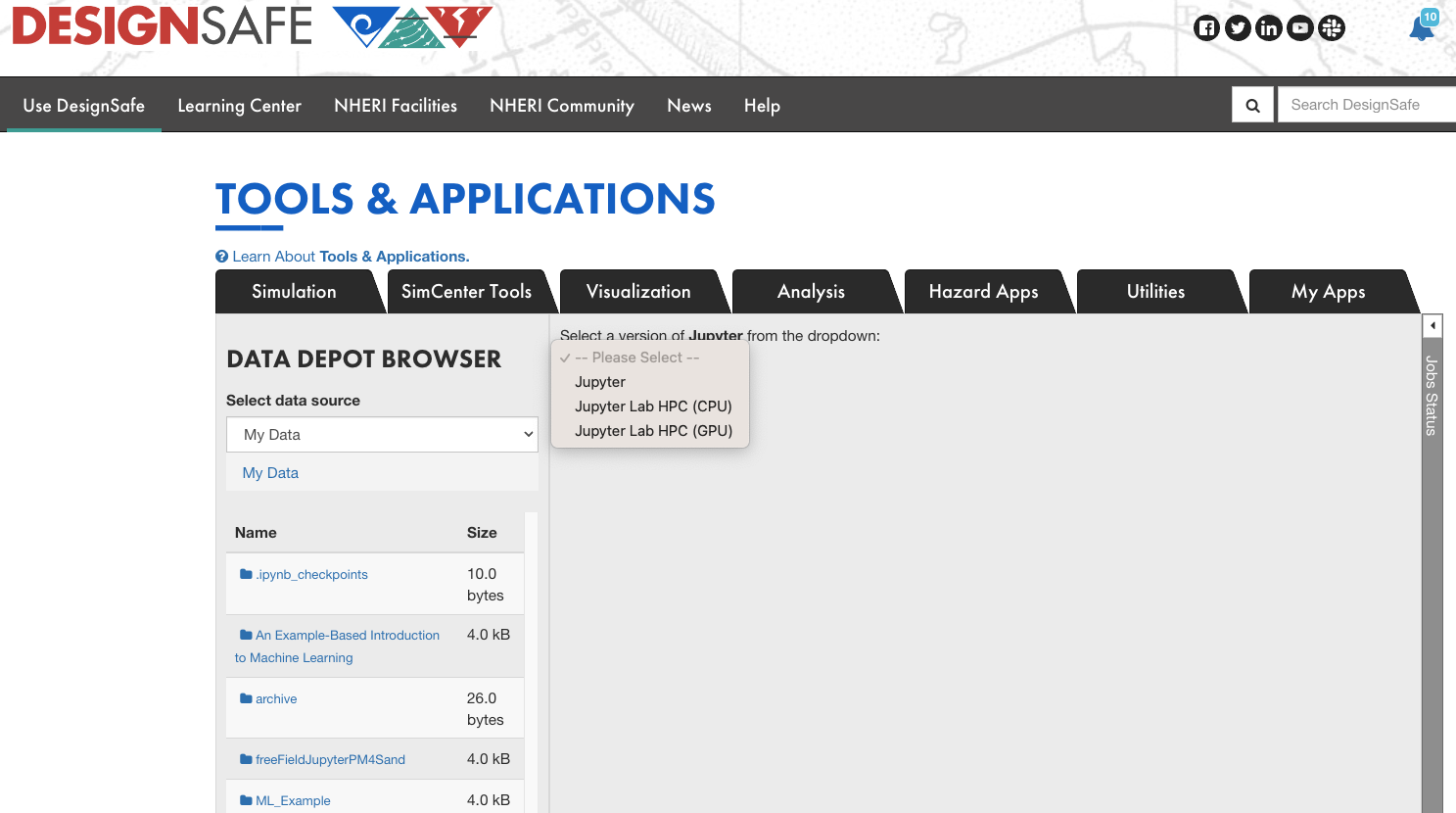Screen dimensions: 1456x813
Task: Switch to the Simulation tab
Action: 294,292
